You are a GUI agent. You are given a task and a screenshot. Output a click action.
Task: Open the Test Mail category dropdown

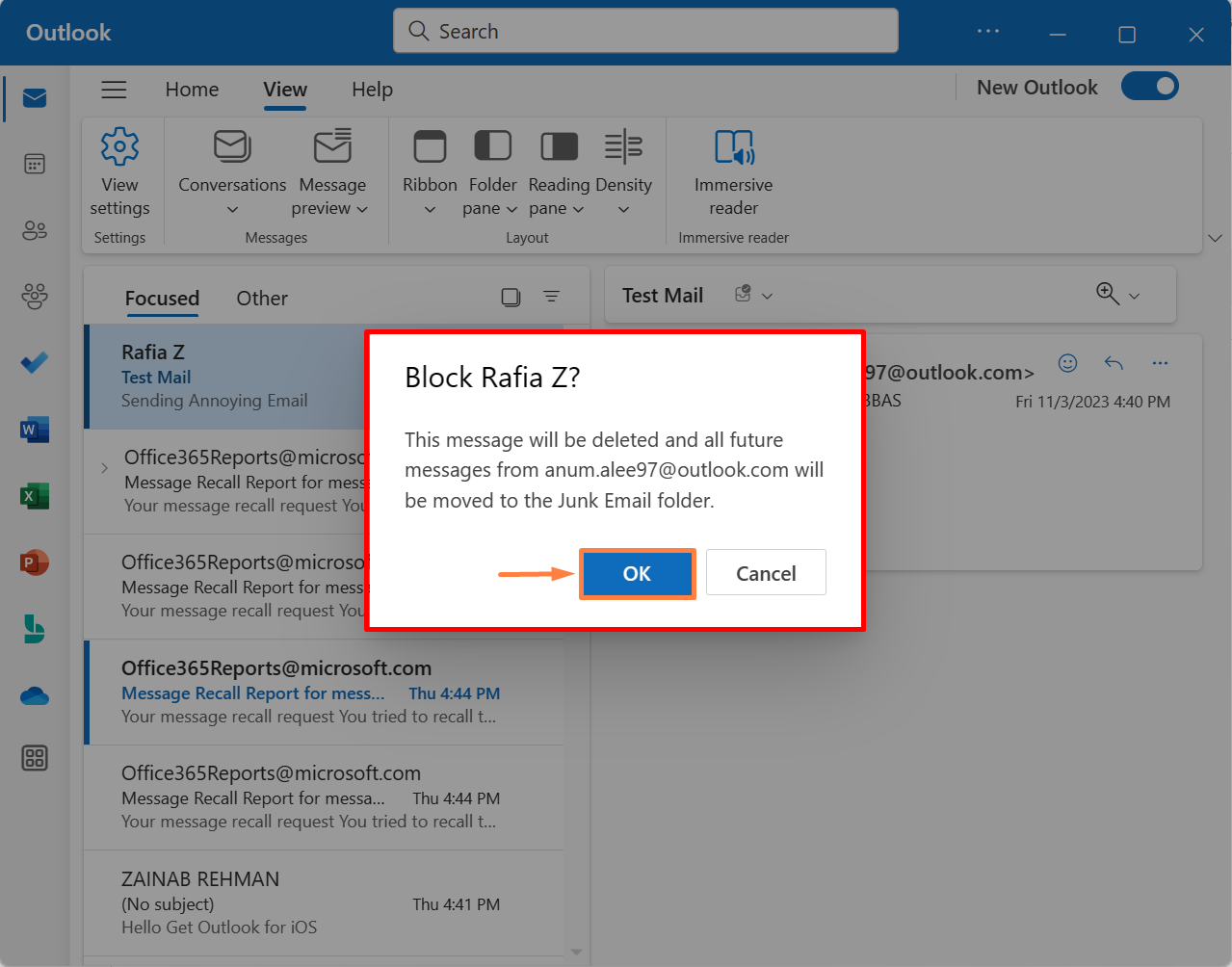pyautogui.click(x=767, y=296)
